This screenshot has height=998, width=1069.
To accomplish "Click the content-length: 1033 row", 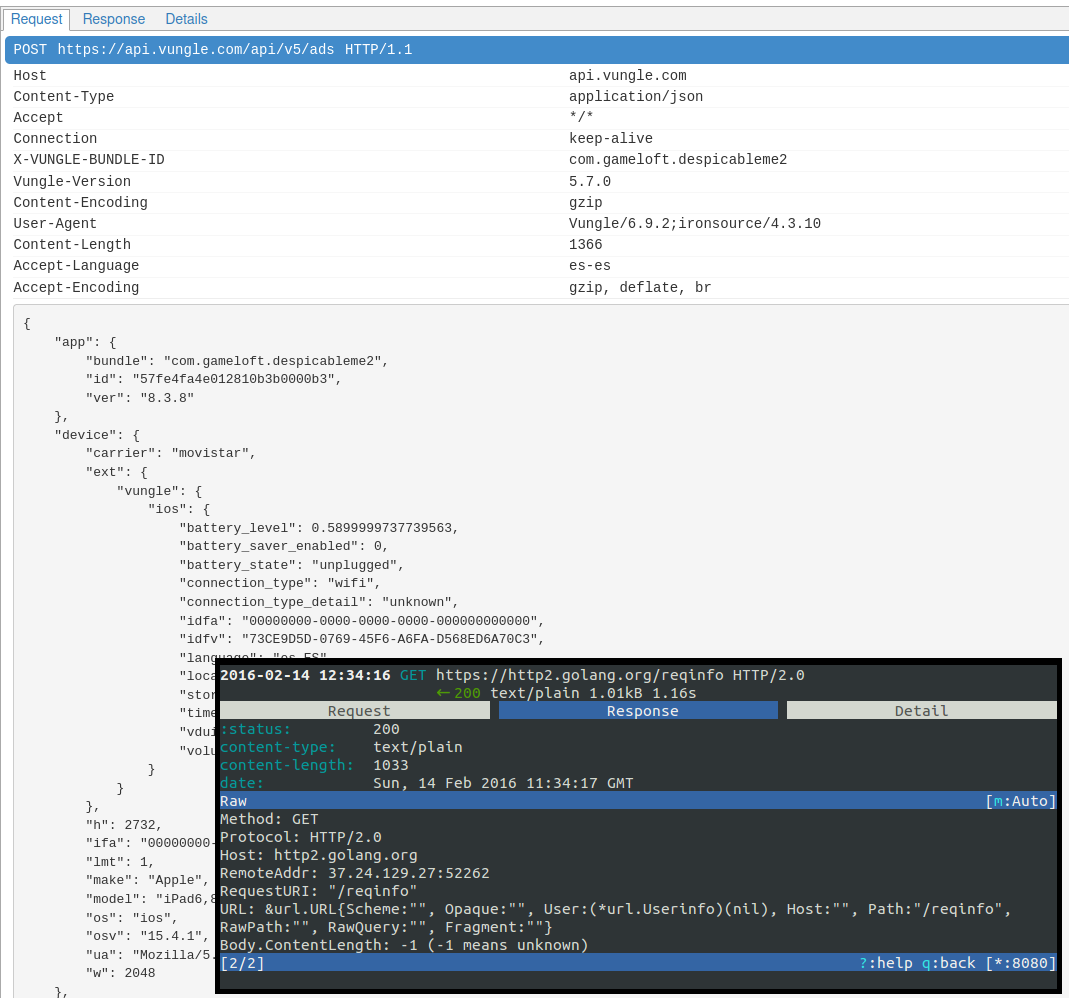I will coord(314,766).
